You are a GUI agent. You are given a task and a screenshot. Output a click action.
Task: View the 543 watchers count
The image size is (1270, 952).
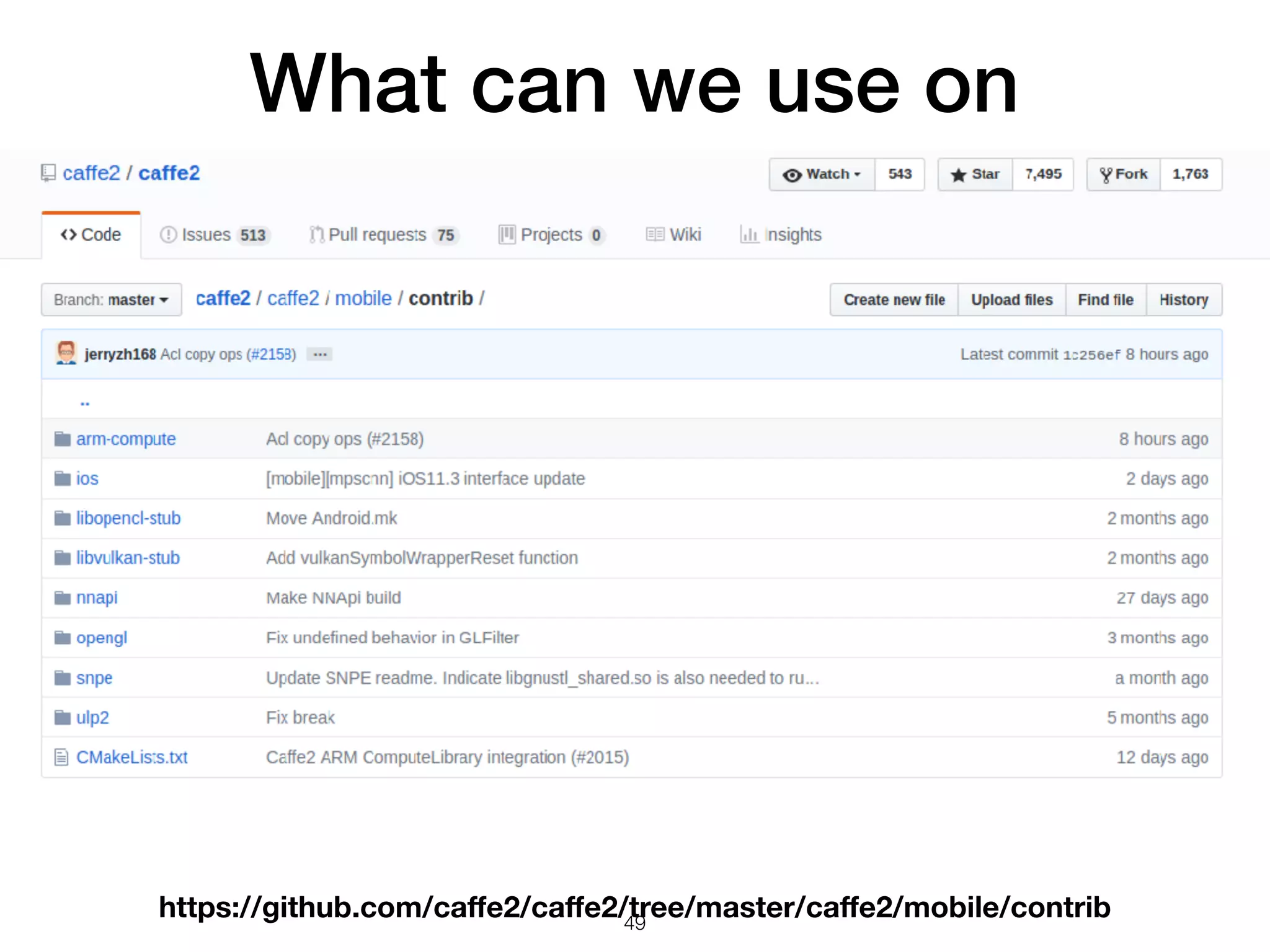900,174
